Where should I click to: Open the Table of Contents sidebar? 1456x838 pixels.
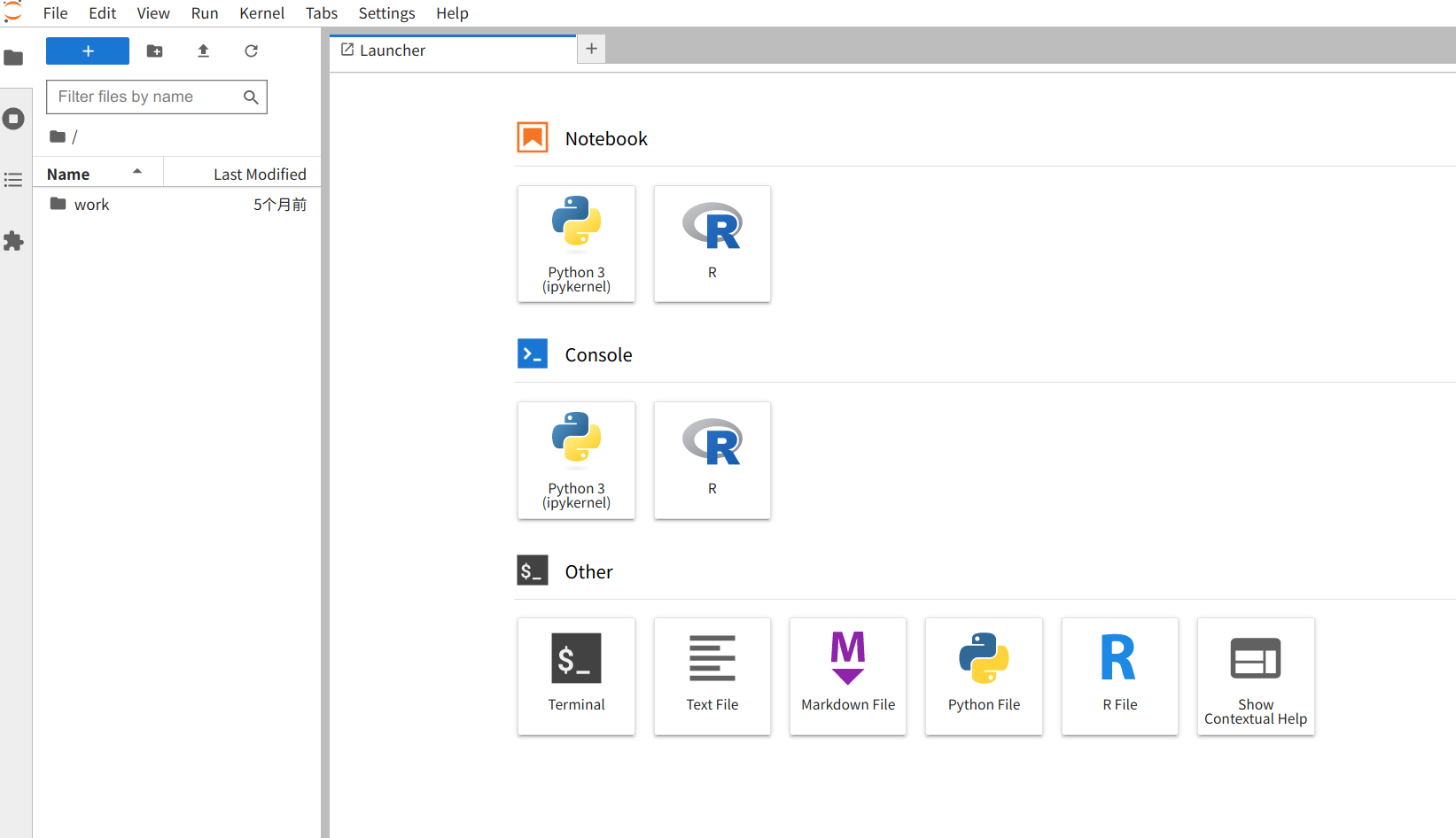pos(13,180)
